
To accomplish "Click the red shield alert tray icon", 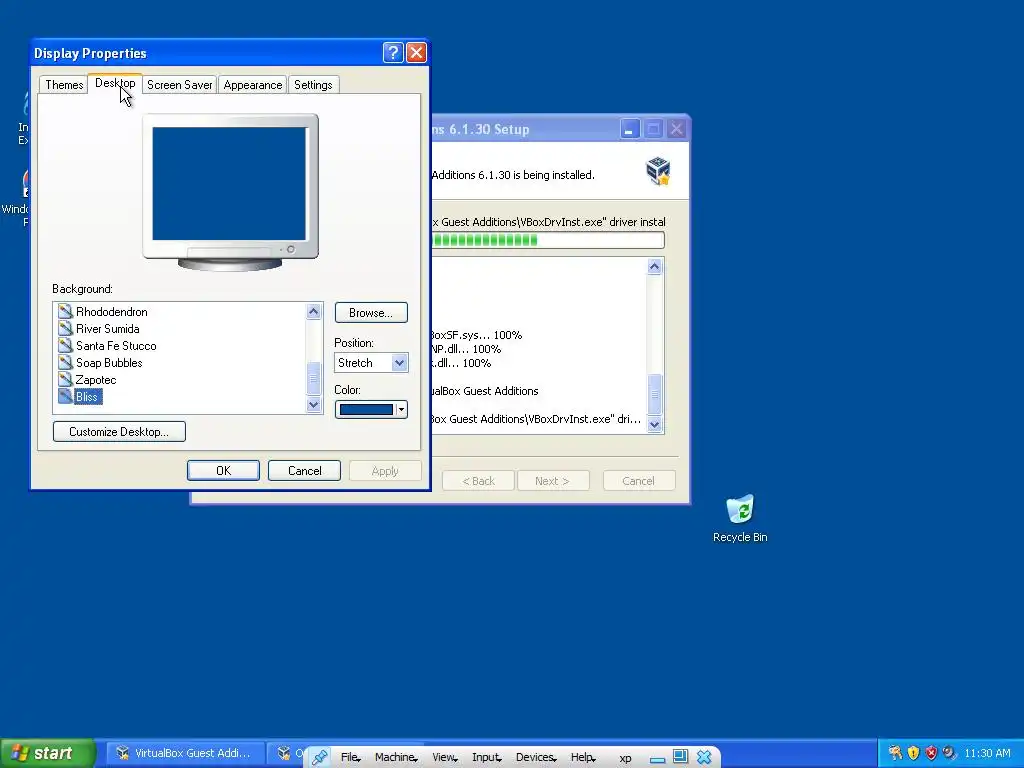I will 931,753.
